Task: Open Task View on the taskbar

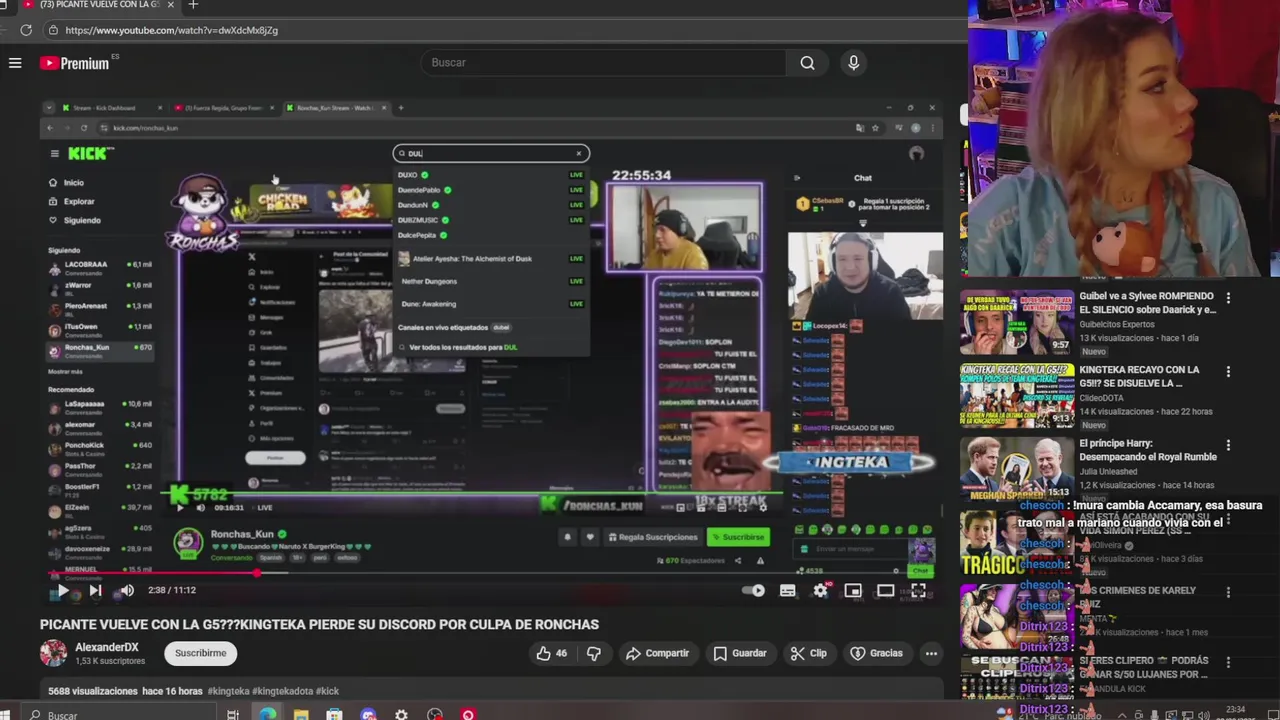Action: [232, 715]
